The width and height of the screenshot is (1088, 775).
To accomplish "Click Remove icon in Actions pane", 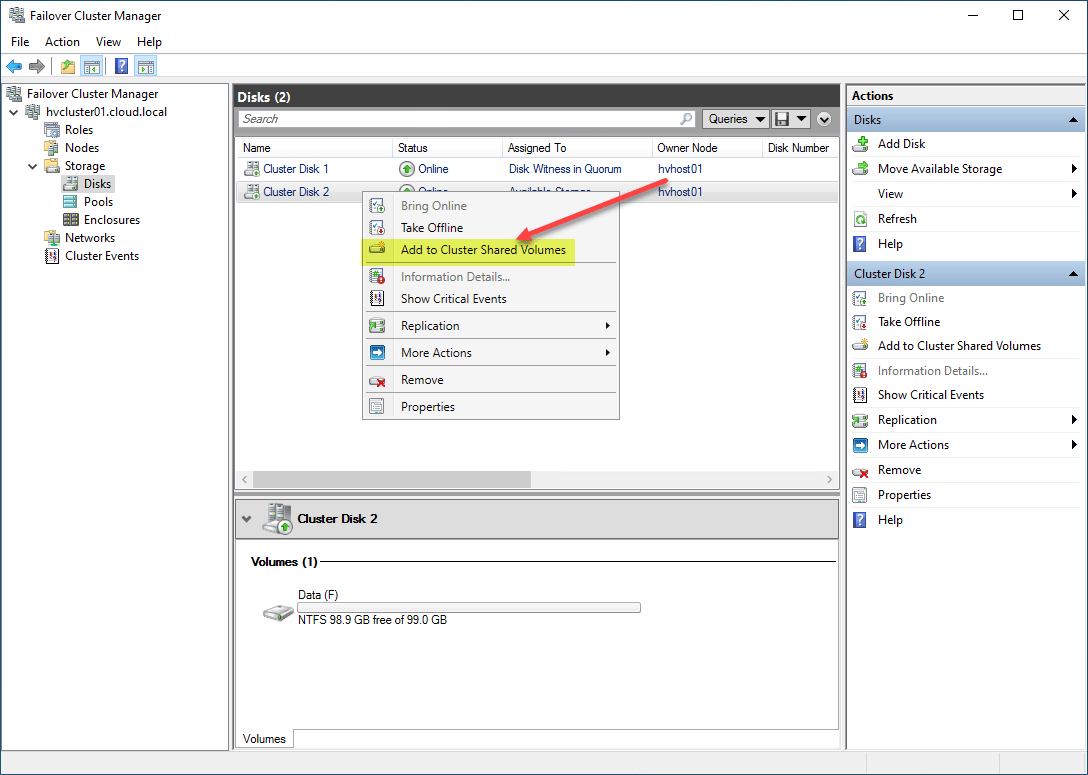I will pos(860,471).
